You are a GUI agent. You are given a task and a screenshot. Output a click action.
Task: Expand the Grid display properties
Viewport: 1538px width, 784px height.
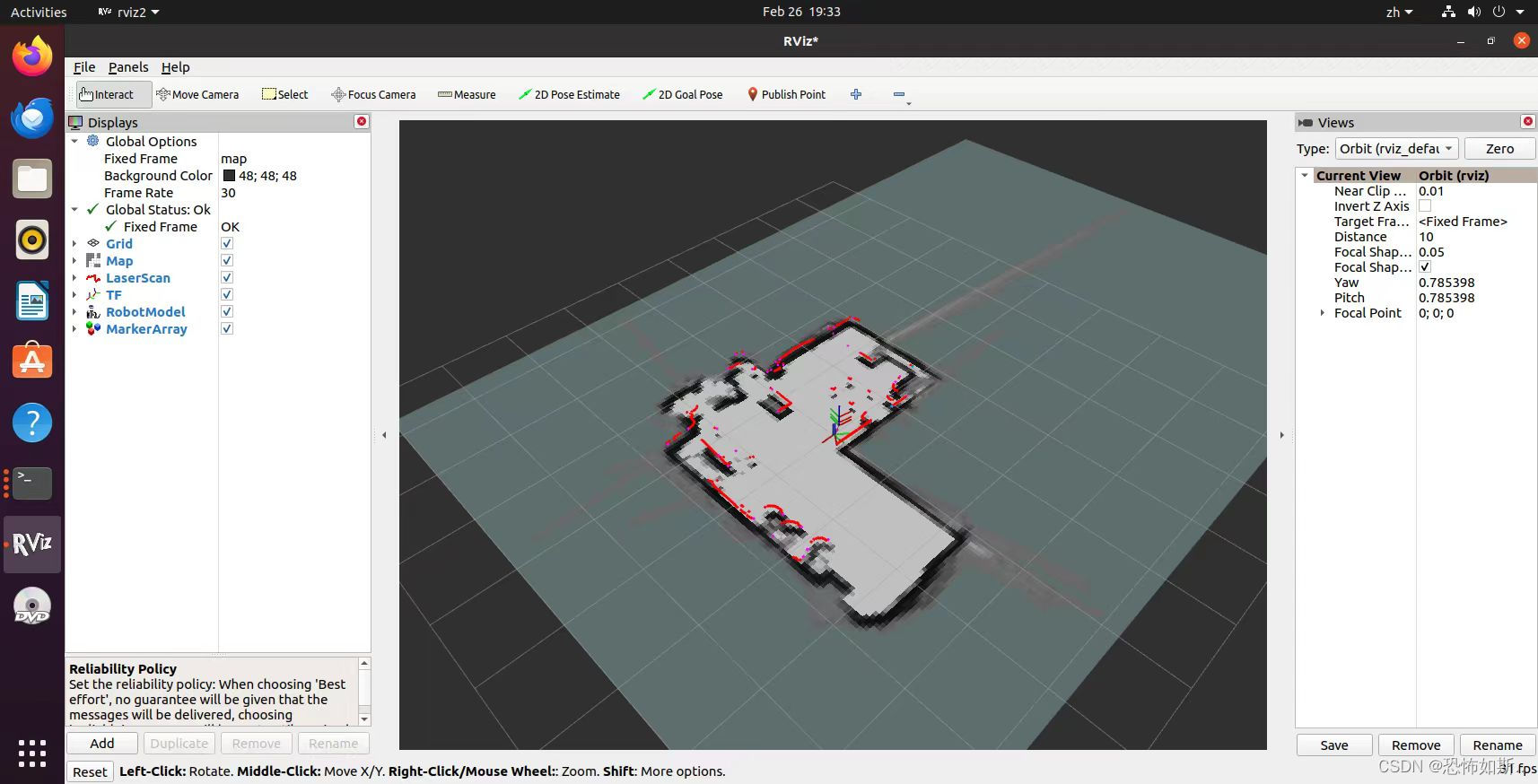pos(74,243)
